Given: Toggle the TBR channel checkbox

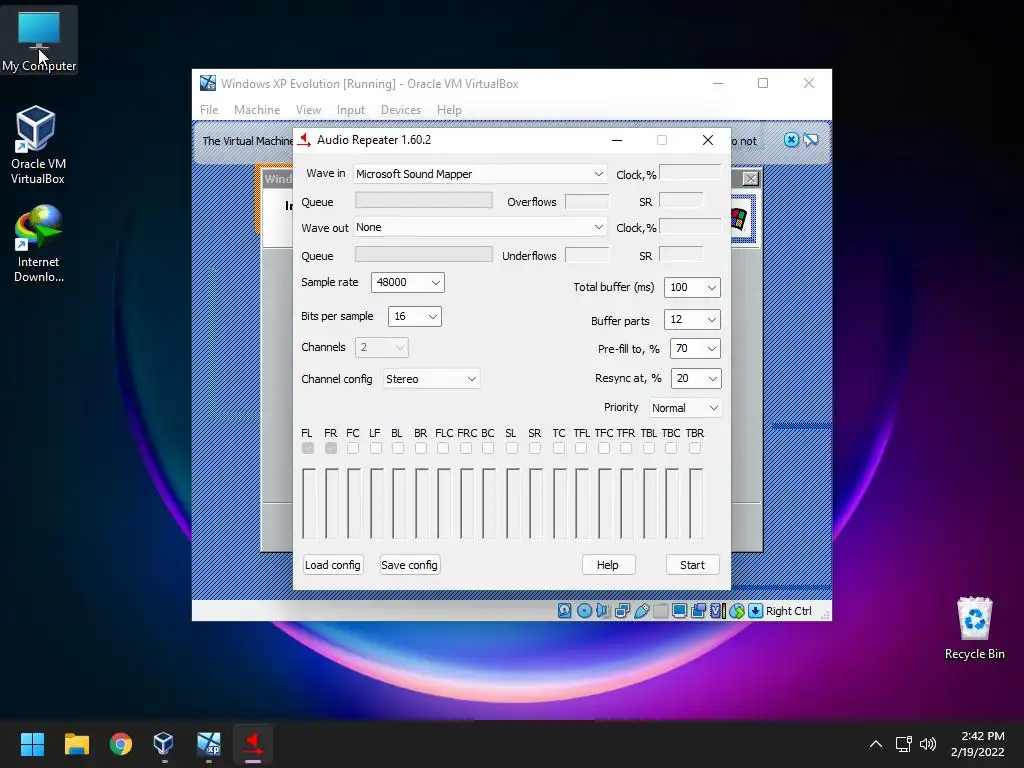Looking at the screenshot, I should point(695,448).
